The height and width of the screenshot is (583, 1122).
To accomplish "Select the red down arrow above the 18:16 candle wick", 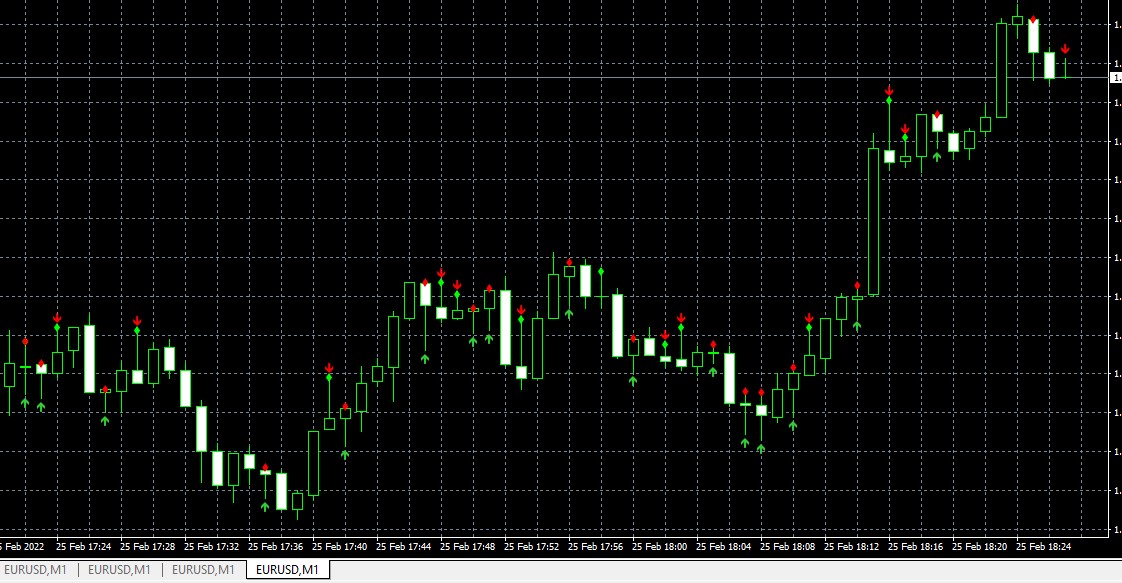I will 889,91.
